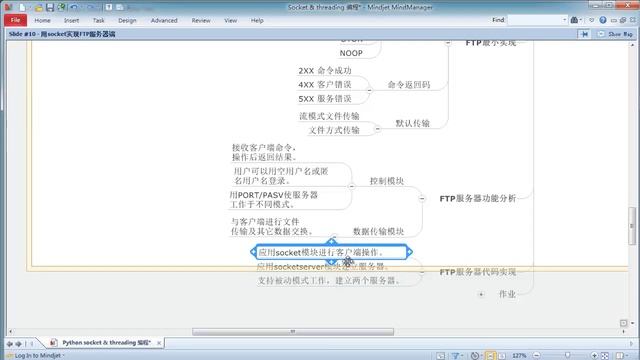The image size is (640, 360).
Task: Select the 用PORT/PASV使服务器 topic
Action: coord(273,200)
